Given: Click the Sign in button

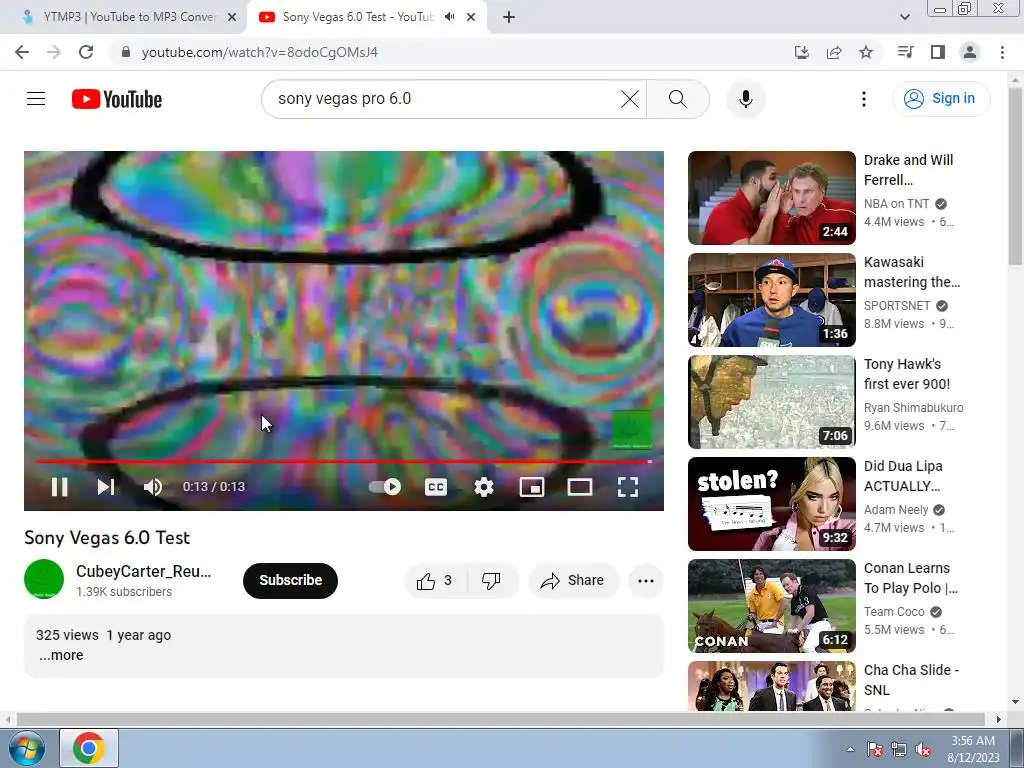Looking at the screenshot, I should point(941,99).
